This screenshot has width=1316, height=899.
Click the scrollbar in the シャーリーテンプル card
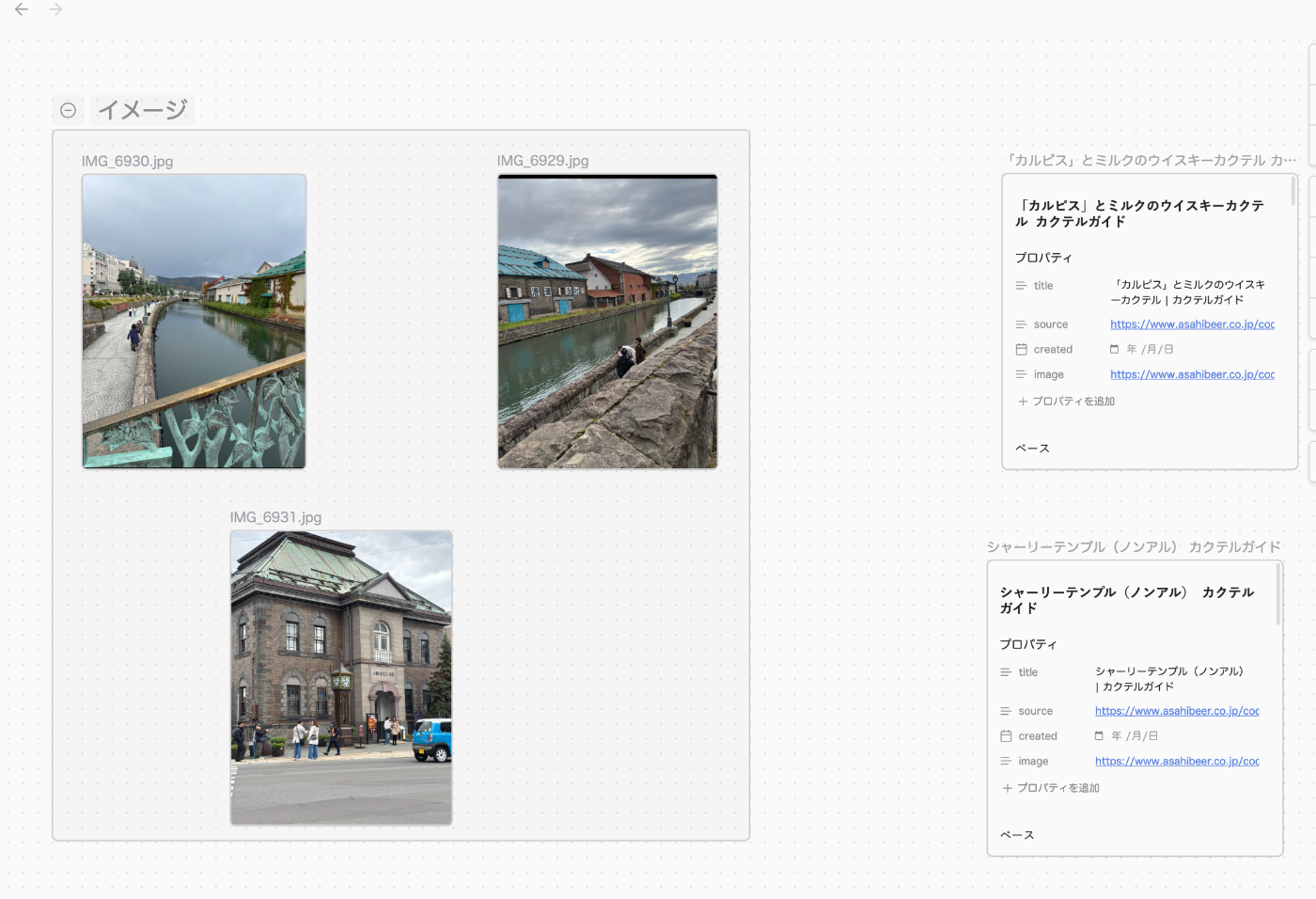(x=1277, y=594)
